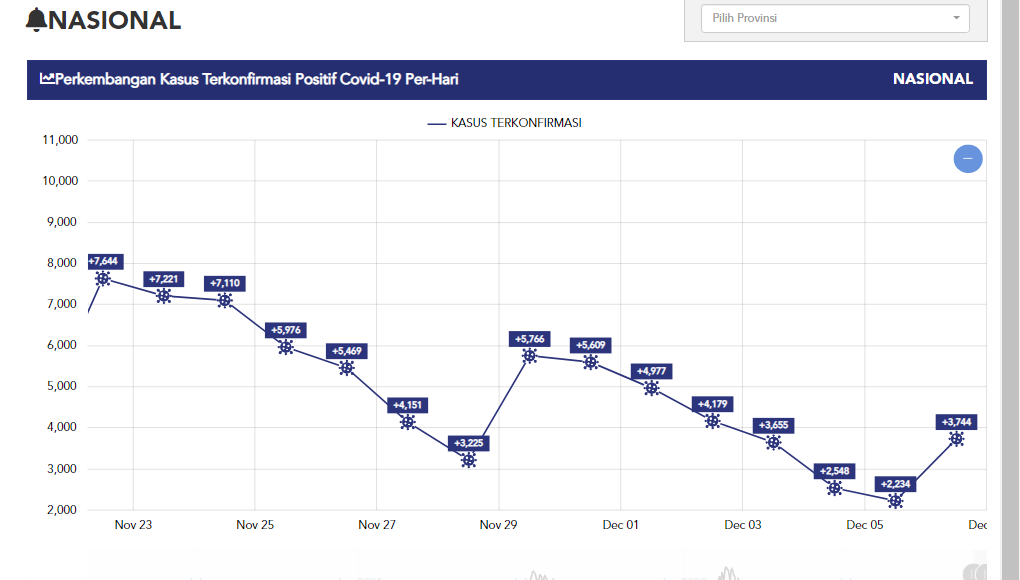Viewport: 1020px width, 580px height.
Task: Click the chart range slider below the axis
Action: click(x=536, y=568)
